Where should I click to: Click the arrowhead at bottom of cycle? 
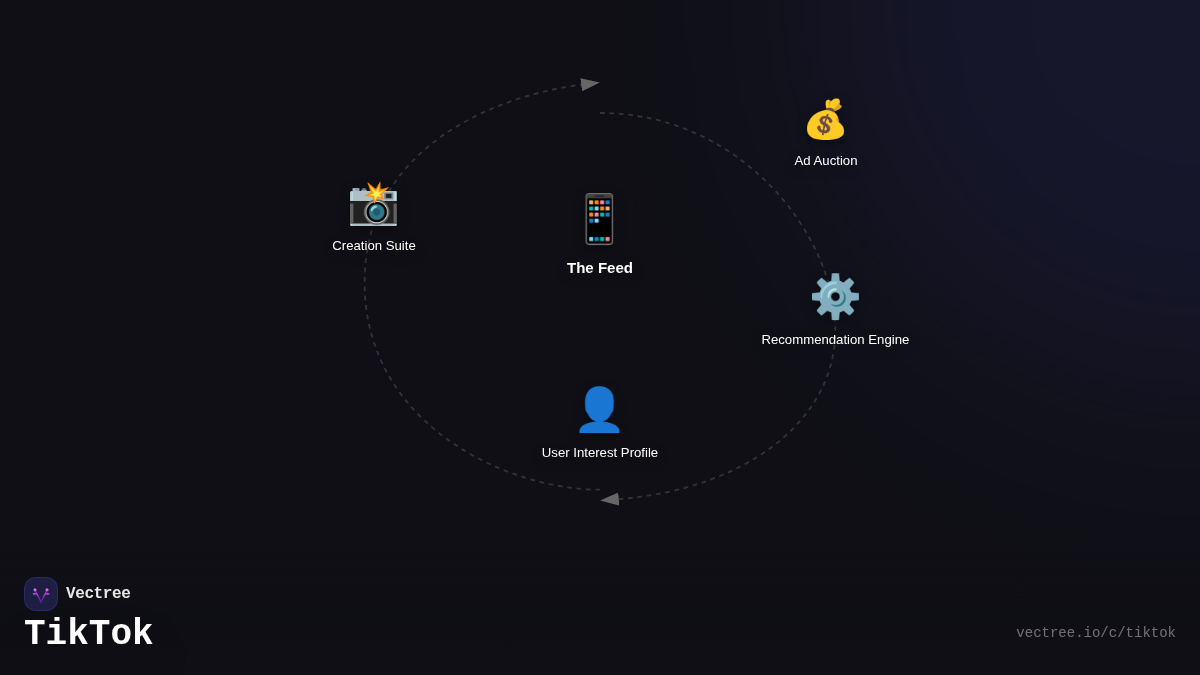pos(610,499)
